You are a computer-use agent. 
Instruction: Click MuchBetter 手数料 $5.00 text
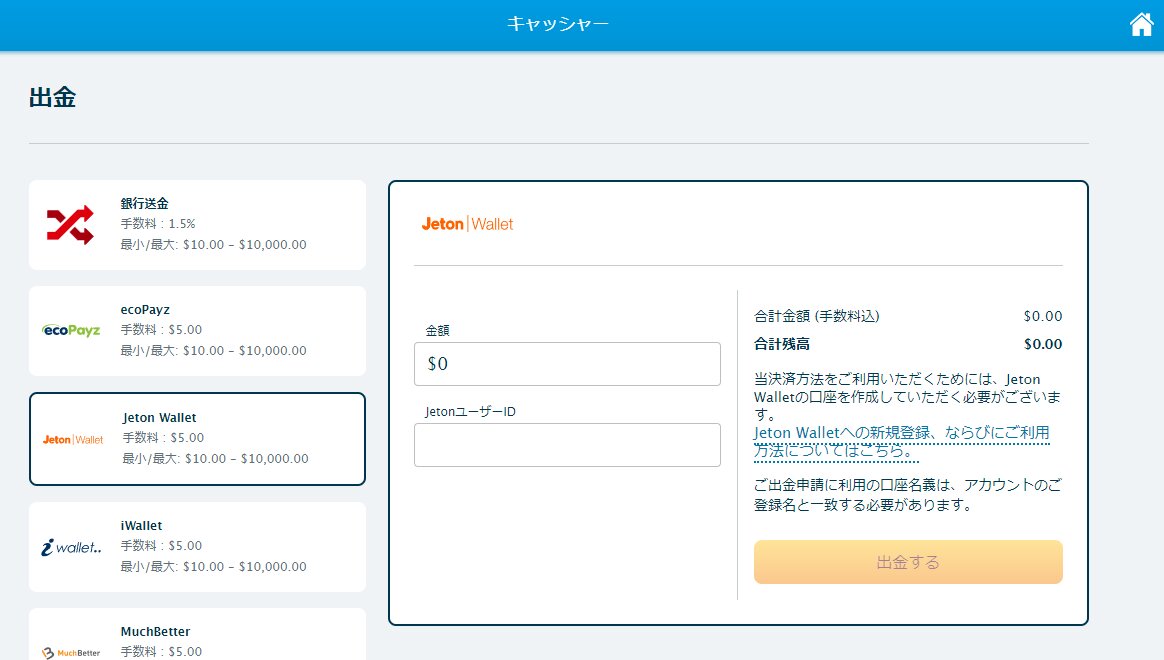pos(161,651)
